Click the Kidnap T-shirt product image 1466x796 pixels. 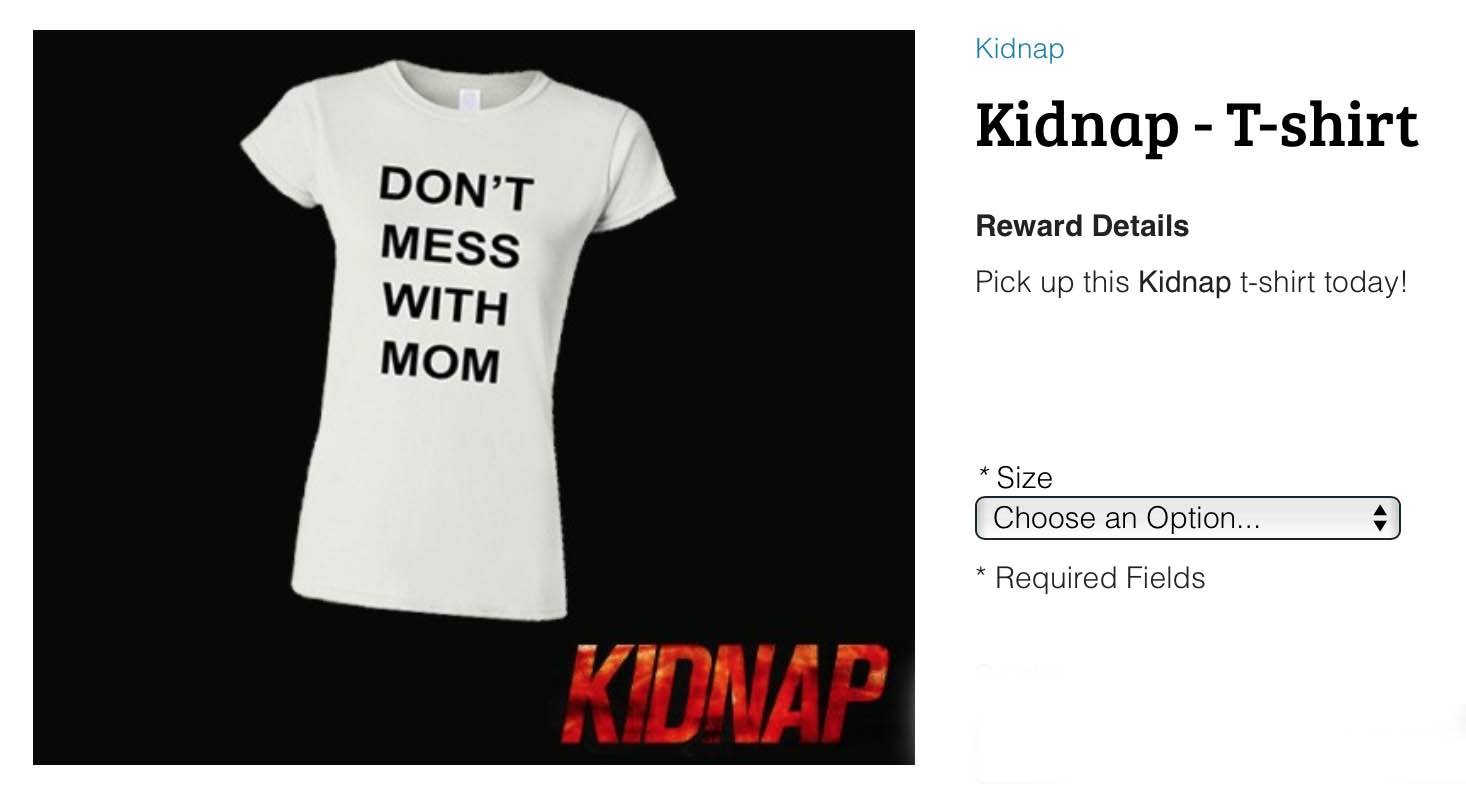click(474, 397)
